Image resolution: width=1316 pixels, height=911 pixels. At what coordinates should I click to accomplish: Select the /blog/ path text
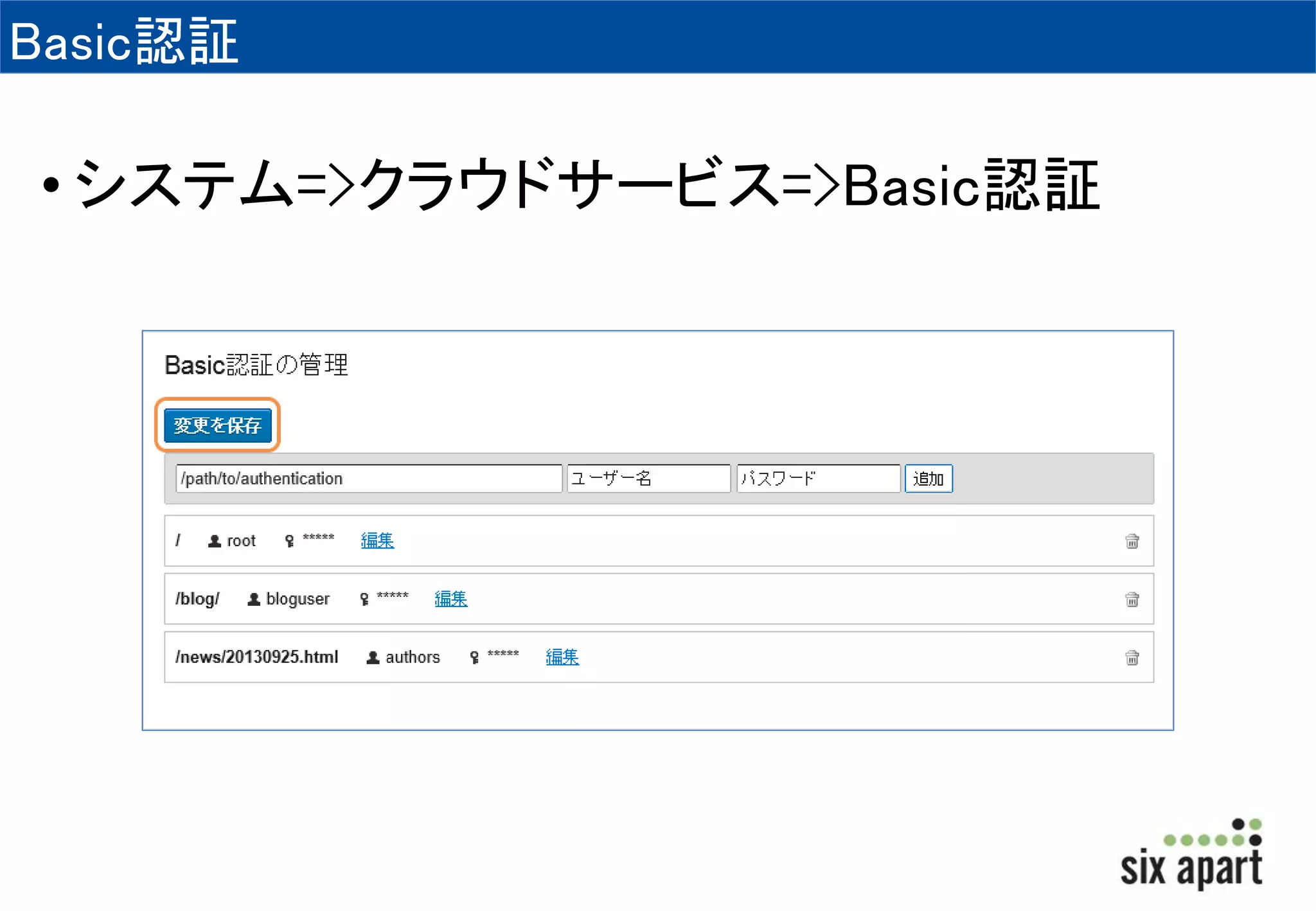(x=197, y=599)
